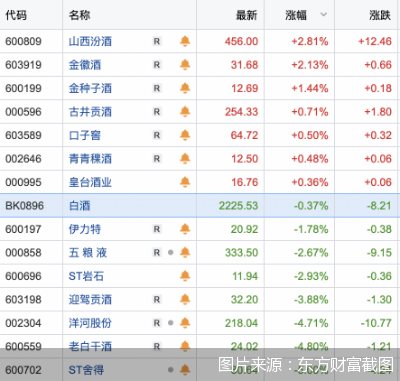Click the alert bell for 迎驾贡酒
Image resolution: width=400 pixels, height=381 pixels.
[185, 300]
